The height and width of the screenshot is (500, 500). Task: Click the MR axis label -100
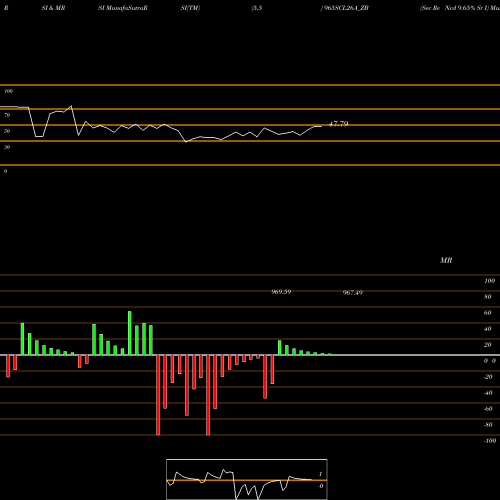490,441
